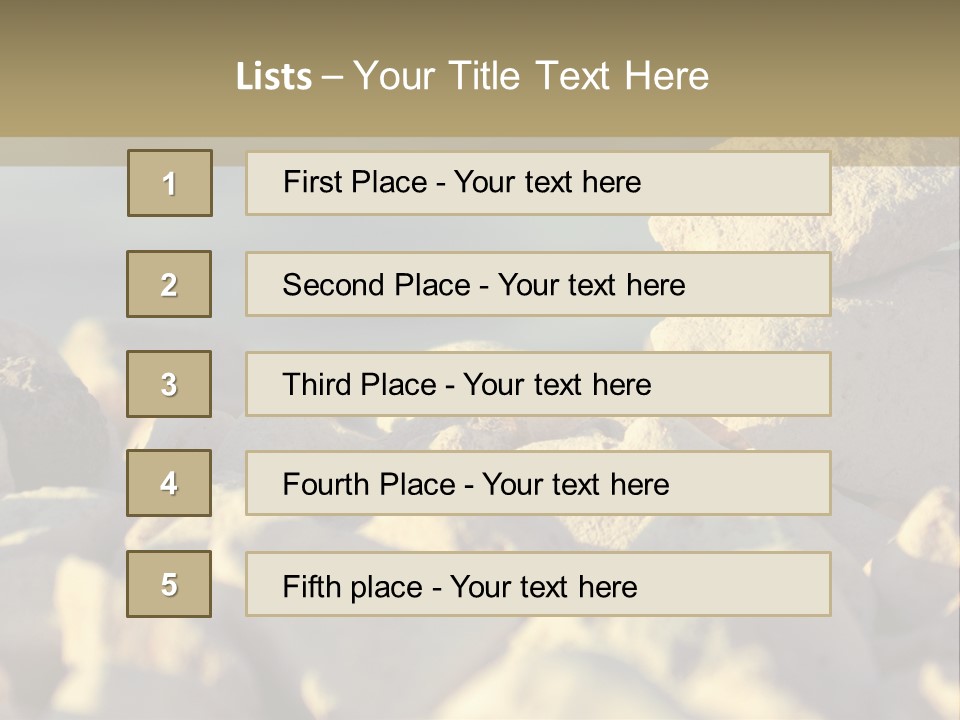
Task: Click the number 5 box
Action: point(169,584)
